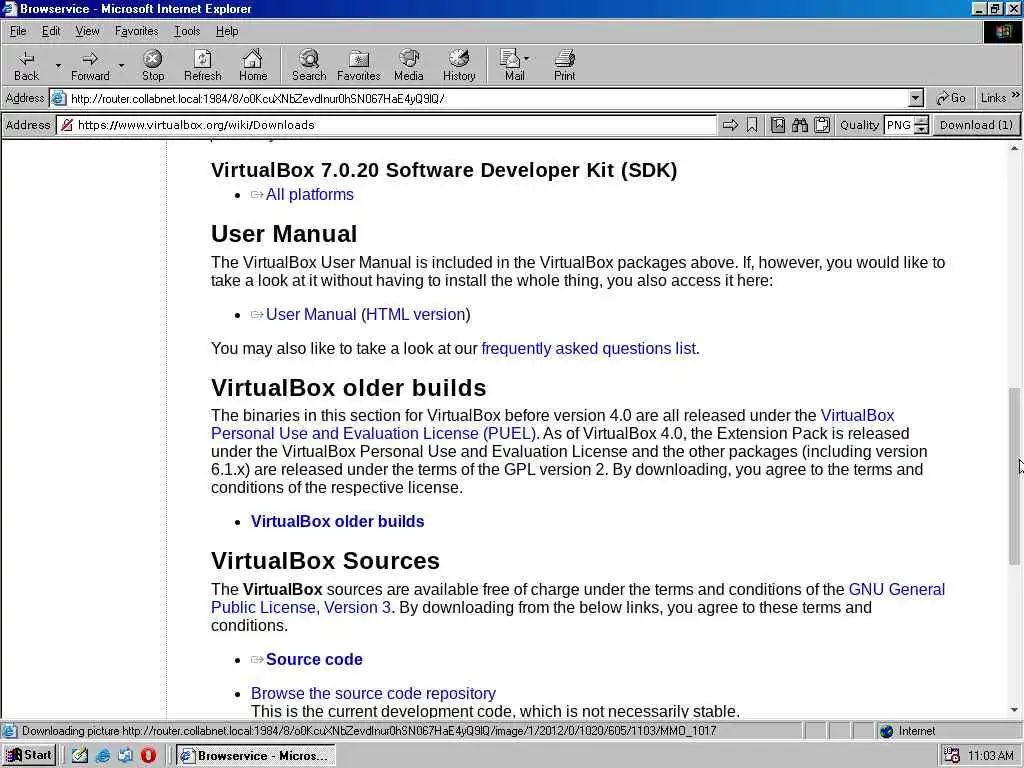Open the User Manual link
This screenshot has height=768, width=1024.
[x=311, y=315]
